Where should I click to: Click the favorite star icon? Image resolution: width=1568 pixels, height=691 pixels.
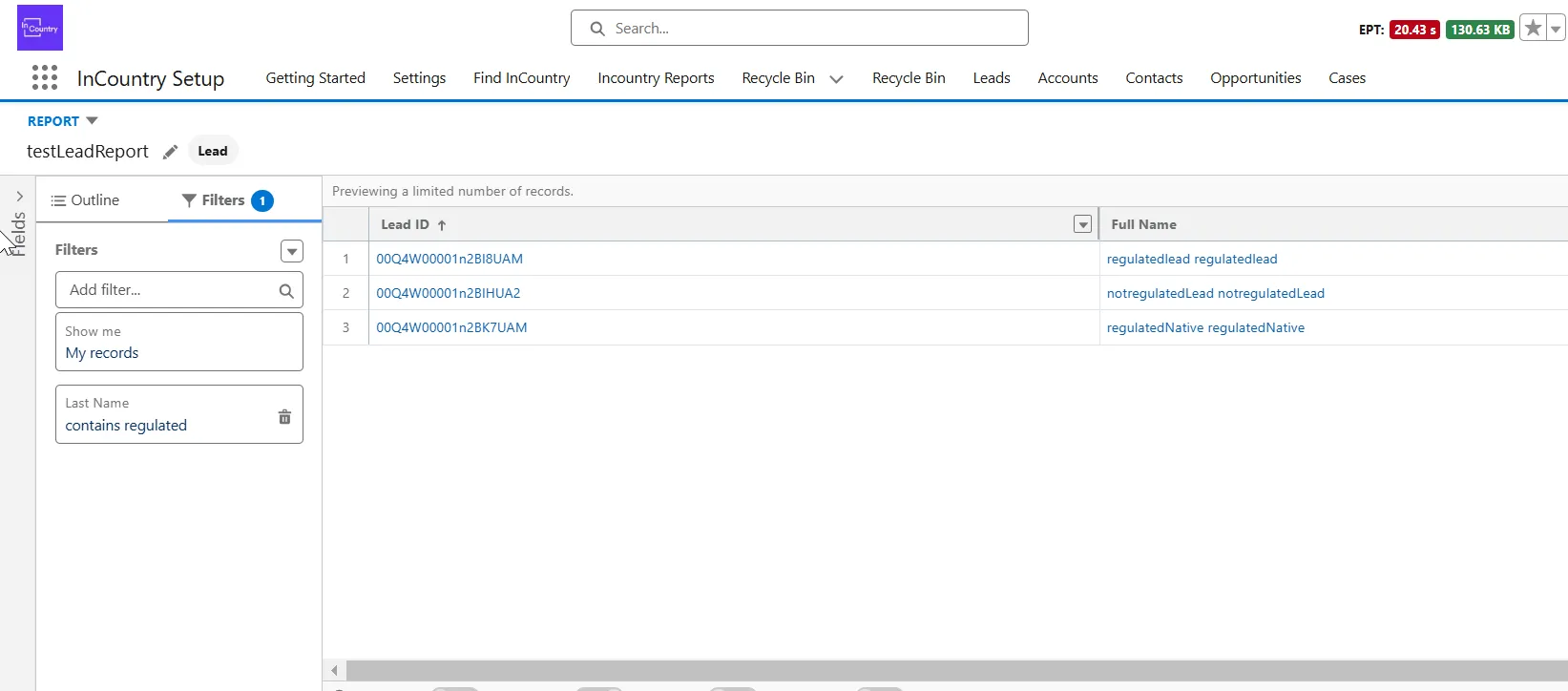coord(1533,29)
